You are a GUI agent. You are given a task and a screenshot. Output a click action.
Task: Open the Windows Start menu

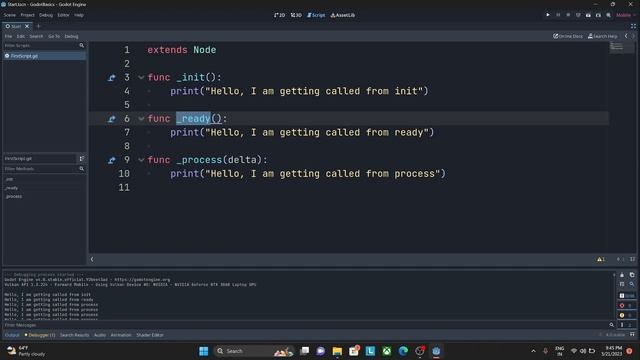(204, 351)
